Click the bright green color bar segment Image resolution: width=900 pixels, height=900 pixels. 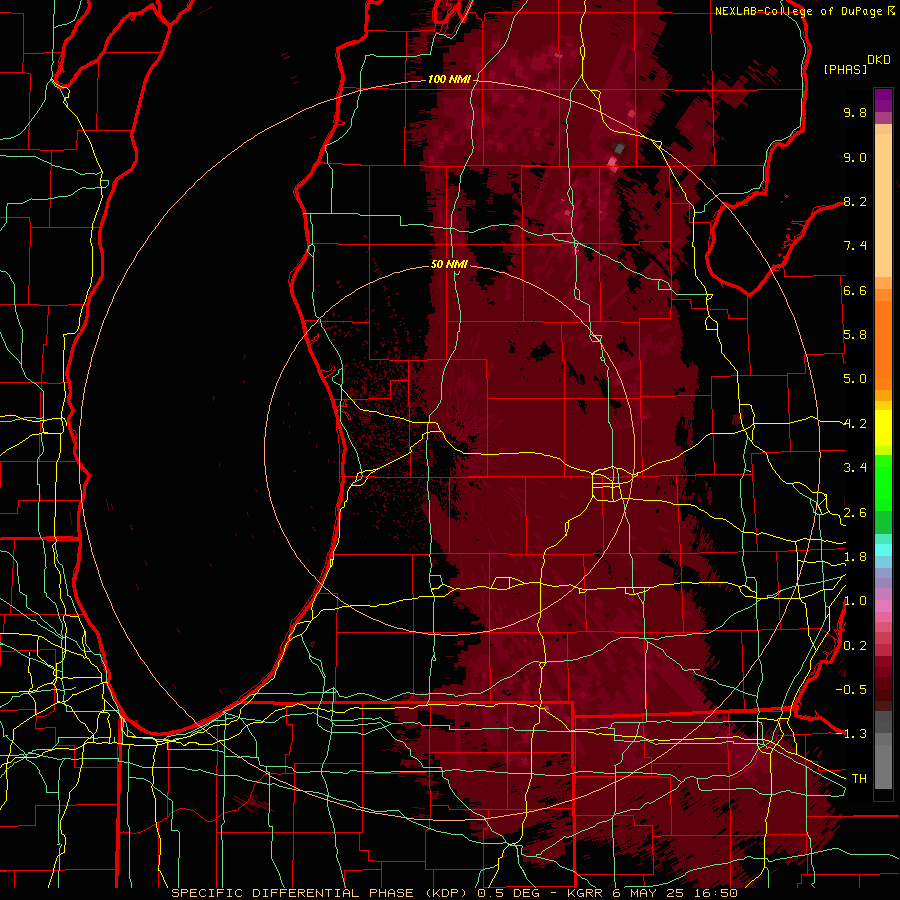click(883, 481)
